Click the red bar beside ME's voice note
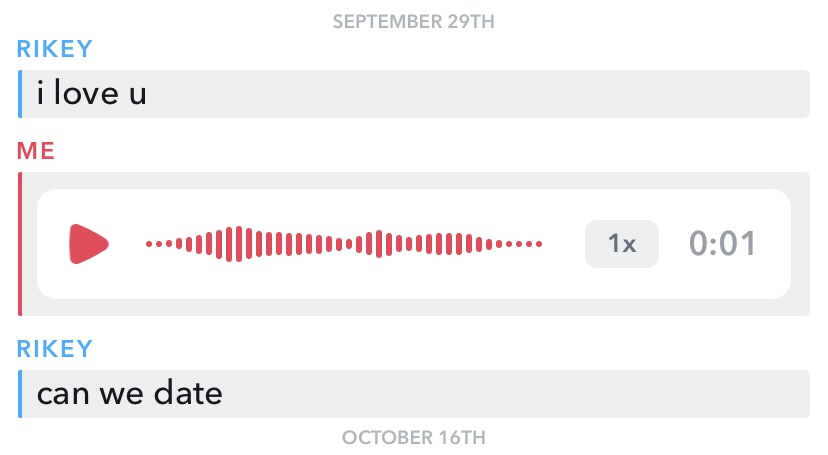This screenshot has width=828, height=455. pos(20,244)
